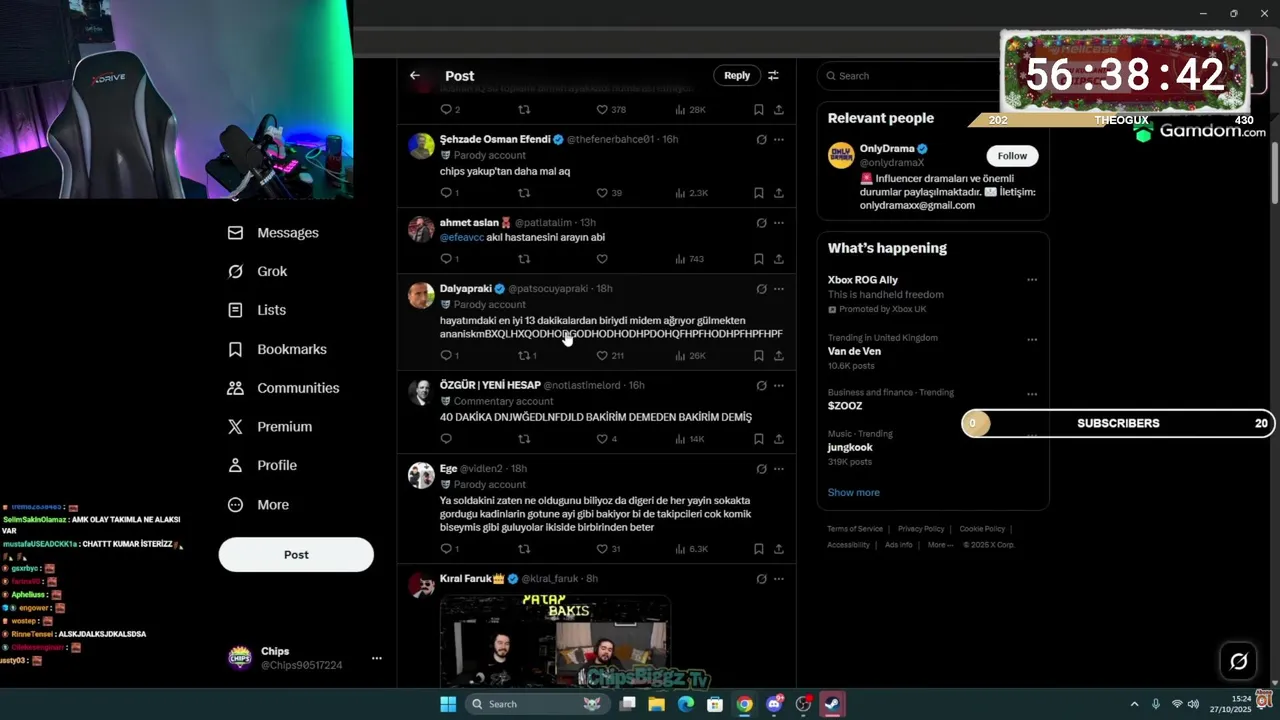Open more options on Kıral Faruk's reply
Viewport: 1280px width, 720px height.
[779, 579]
